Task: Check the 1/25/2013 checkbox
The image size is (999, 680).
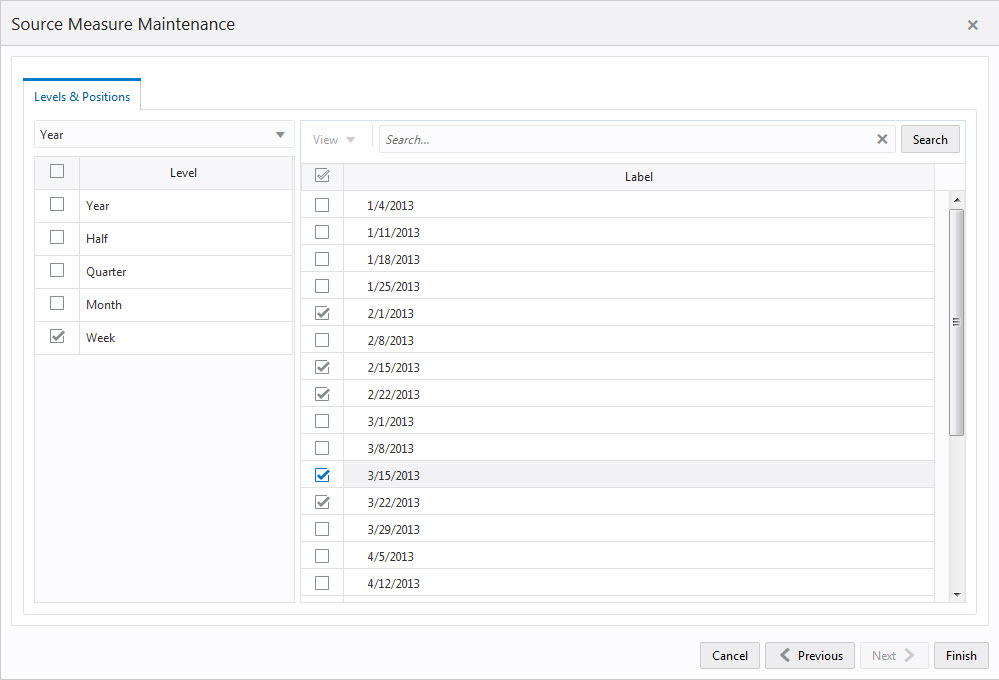Action: click(x=322, y=286)
